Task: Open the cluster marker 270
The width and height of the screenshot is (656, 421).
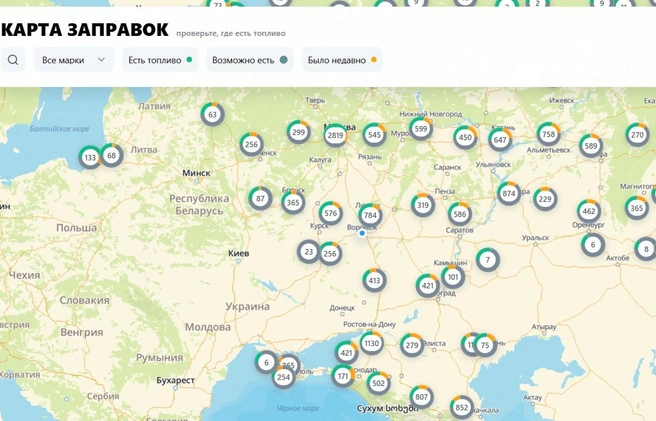Action: [x=637, y=135]
